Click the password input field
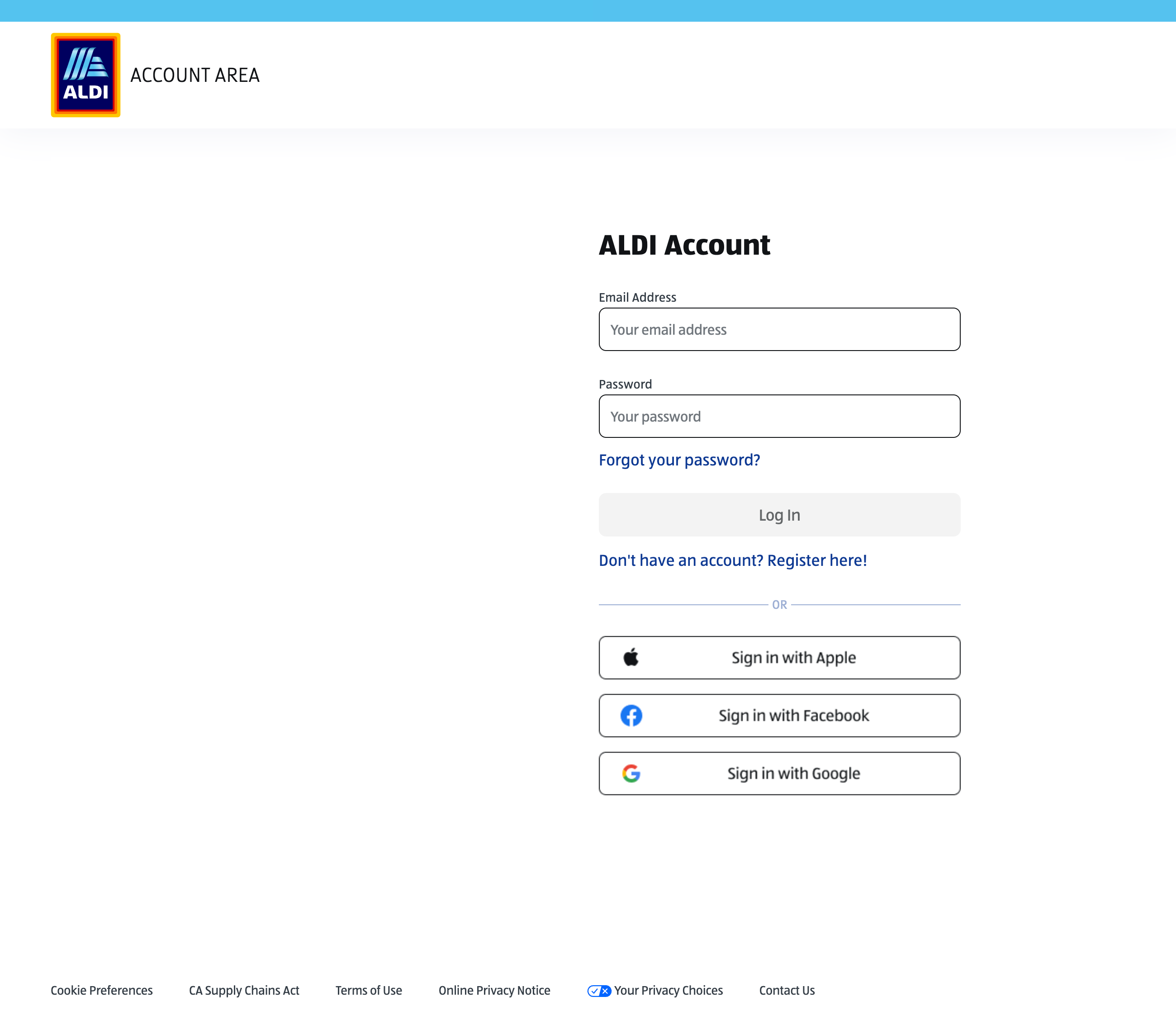The height and width of the screenshot is (1025, 1176). [x=779, y=416]
